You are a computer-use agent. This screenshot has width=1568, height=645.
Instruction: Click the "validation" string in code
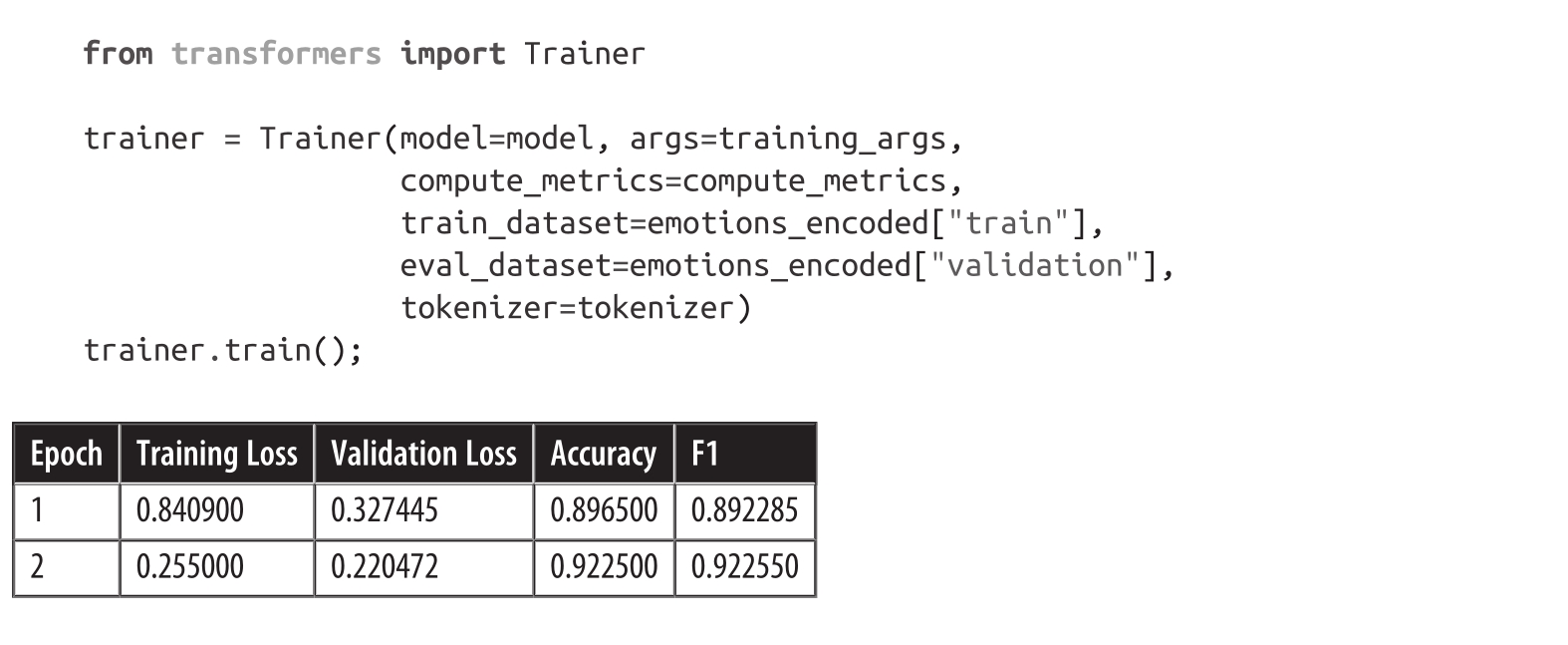click(x=1035, y=265)
